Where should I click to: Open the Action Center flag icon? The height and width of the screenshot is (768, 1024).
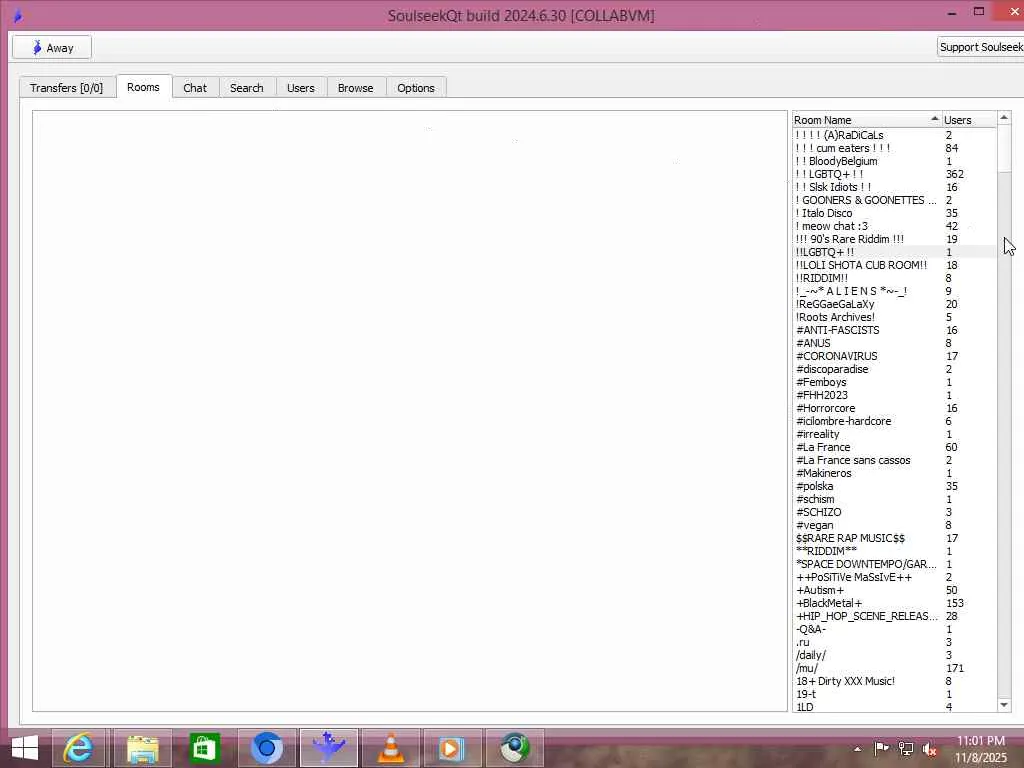point(881,748)
